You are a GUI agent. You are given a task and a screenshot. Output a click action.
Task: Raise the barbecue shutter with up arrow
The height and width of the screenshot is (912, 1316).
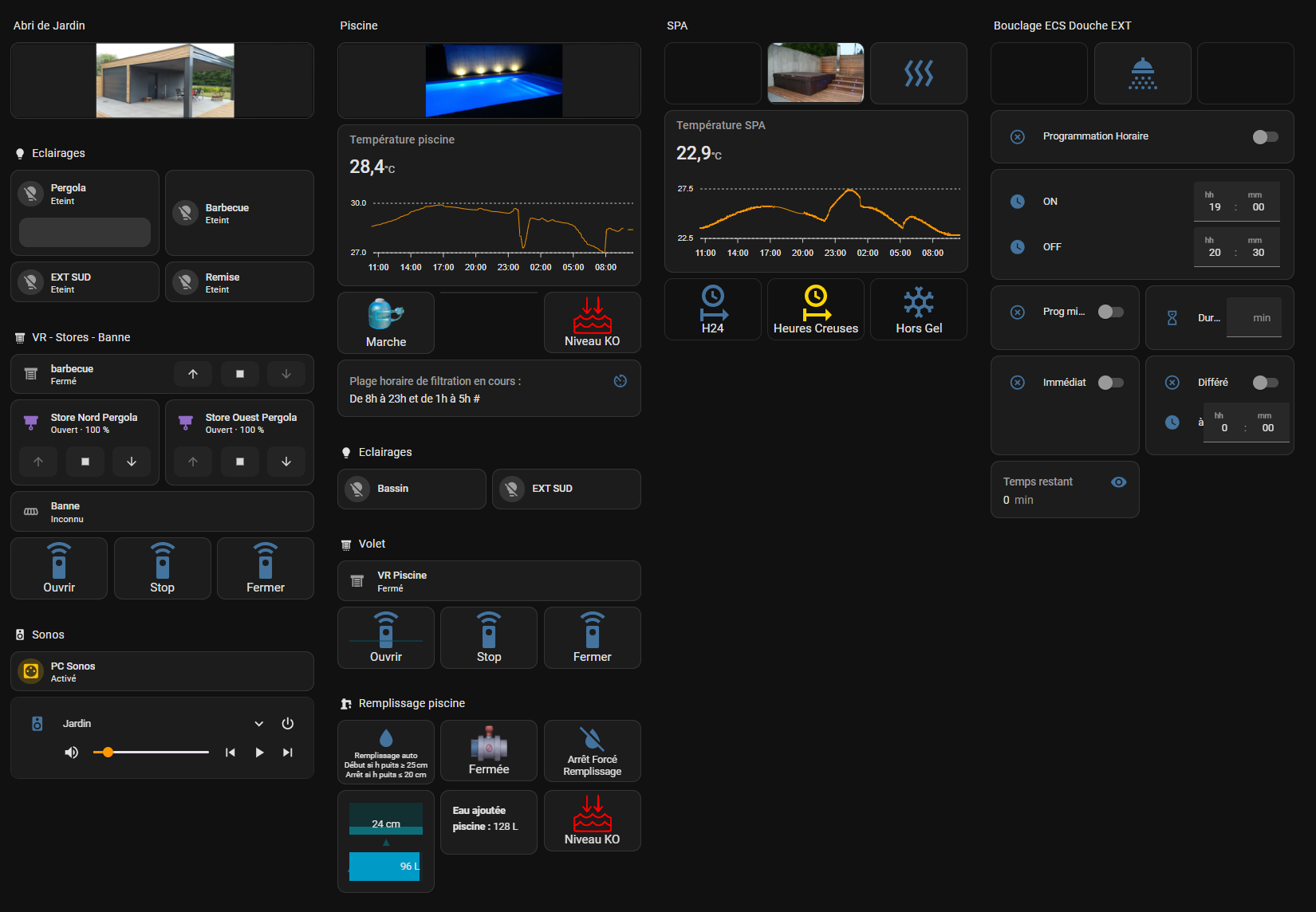pyautogui.click(x=193, y=374)
